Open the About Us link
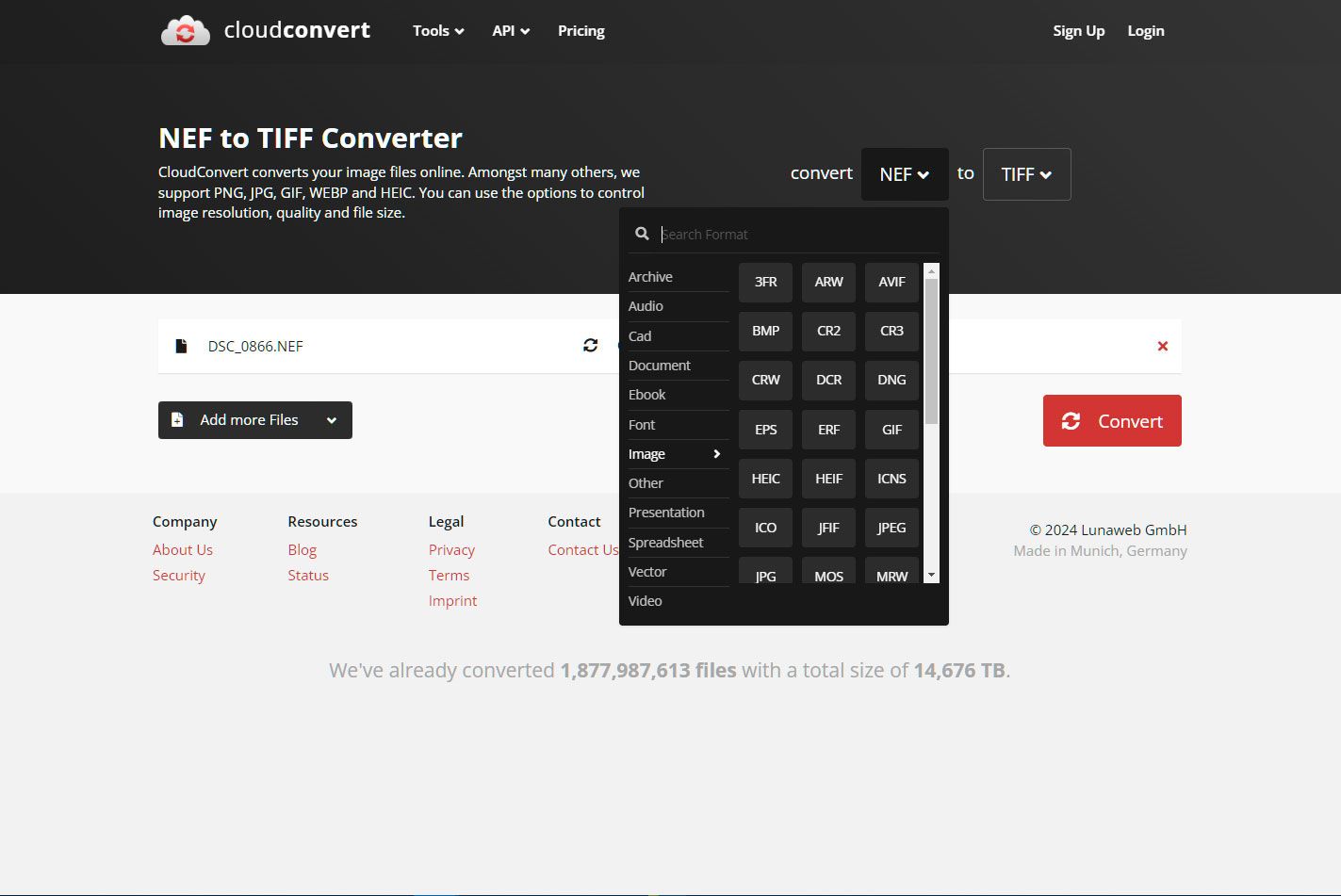1341x896 pixels. (183, 549)
